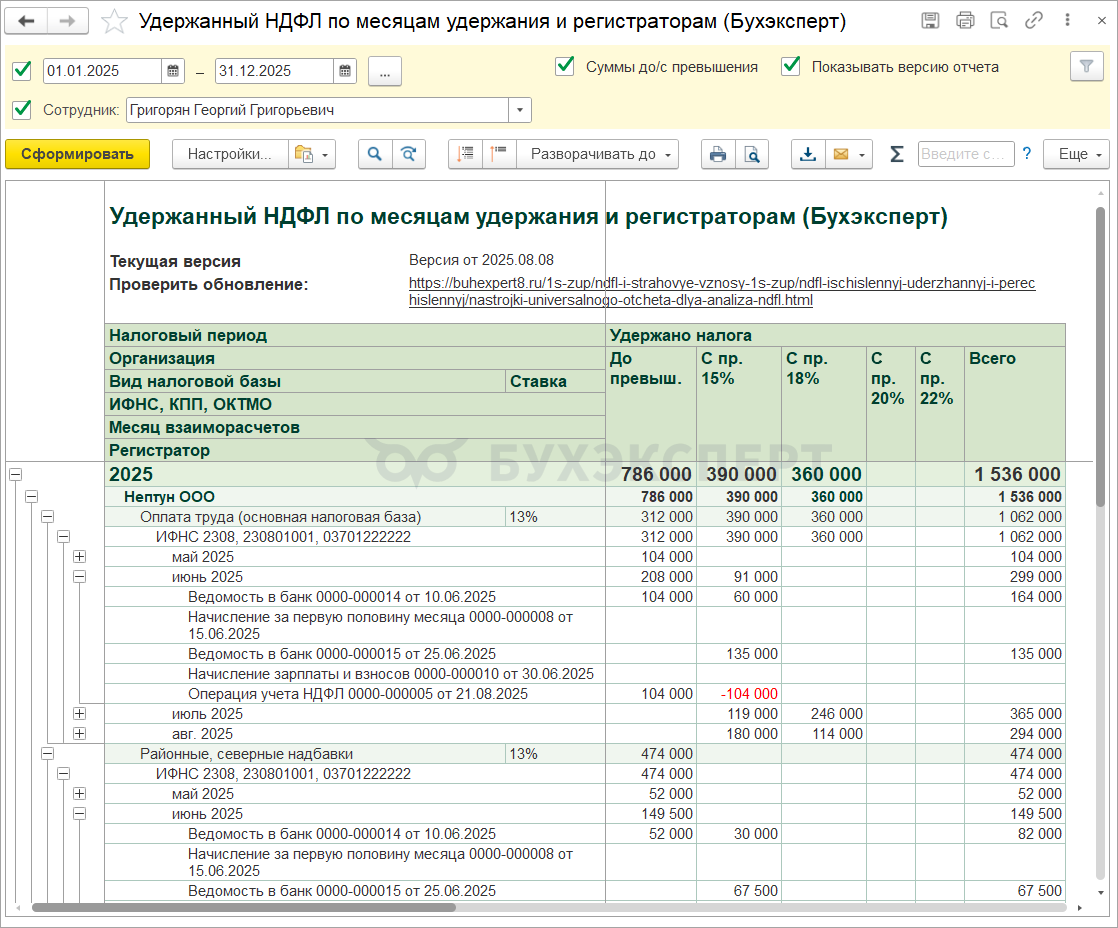Image resolution: width=1118 pixels, height=928 pixels.
Task: Expand май 2025 under Районные надбавки
Action: 79,793
